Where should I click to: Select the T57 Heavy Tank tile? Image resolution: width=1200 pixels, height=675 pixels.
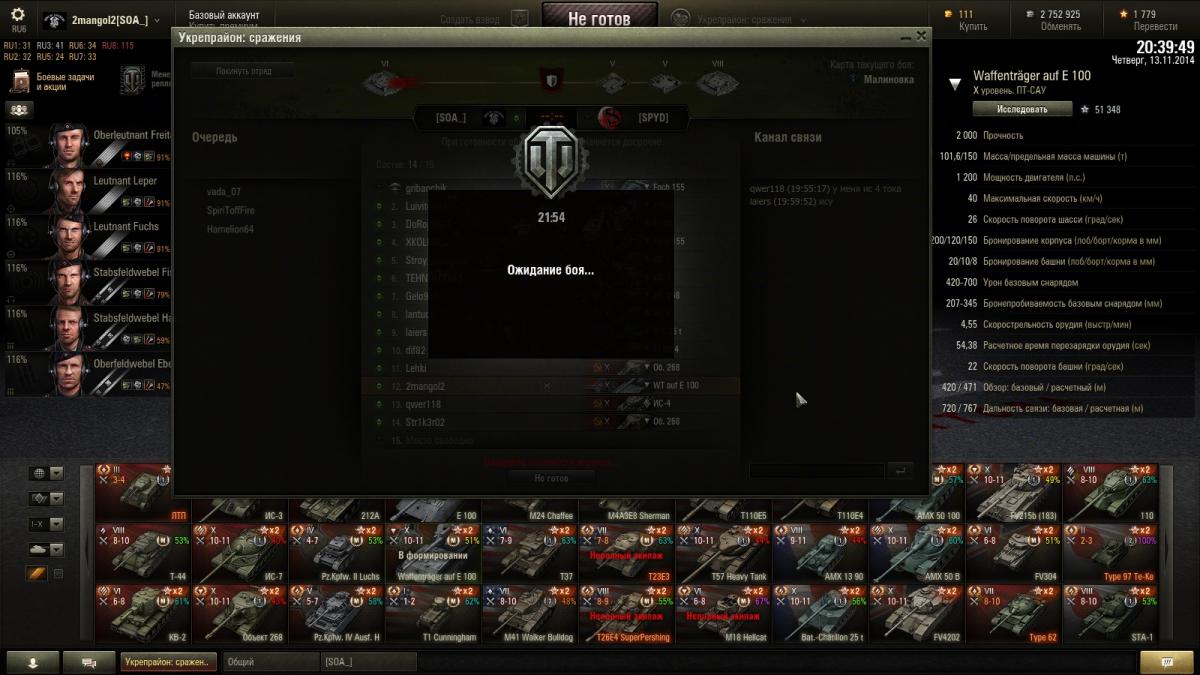pyautogui.click(x=724, y=553)
